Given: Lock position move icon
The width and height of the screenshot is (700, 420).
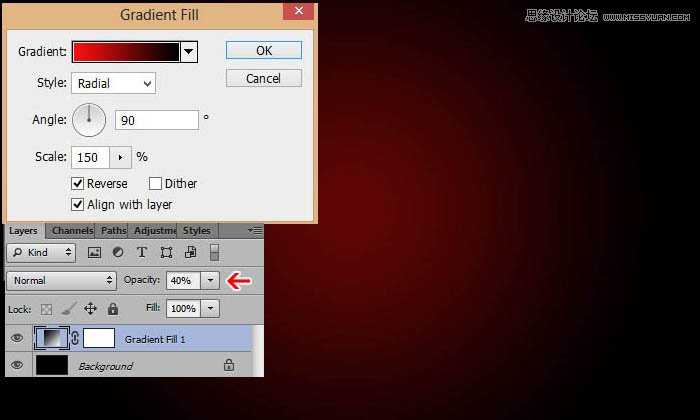Looking at the screenshot, I should tap(90, 308).
